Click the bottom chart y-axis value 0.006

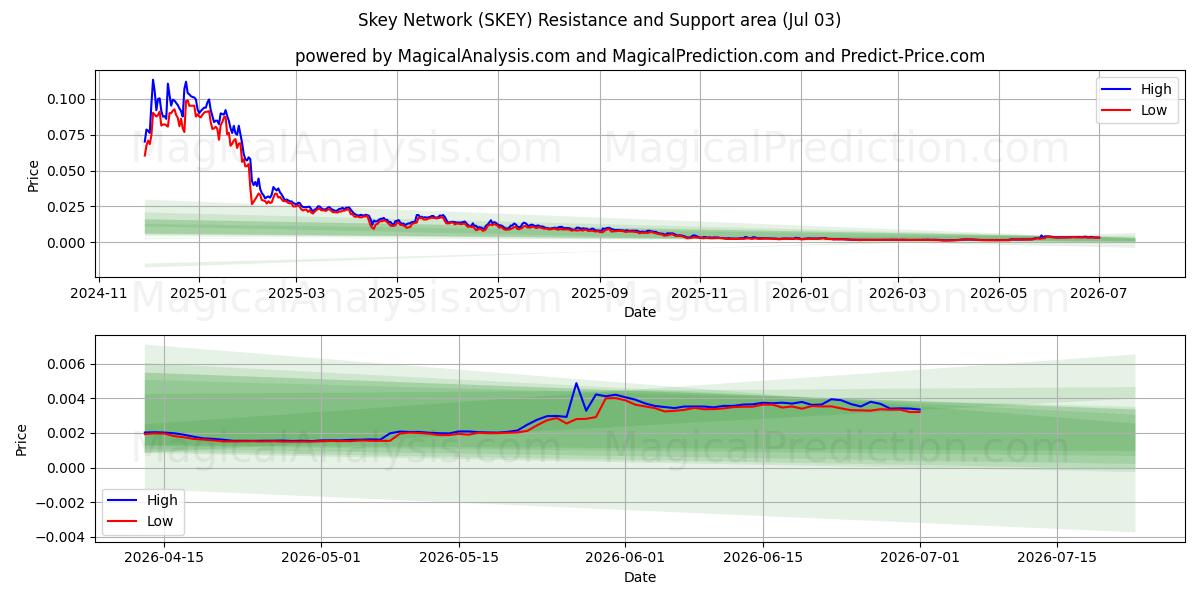point(68,364)
